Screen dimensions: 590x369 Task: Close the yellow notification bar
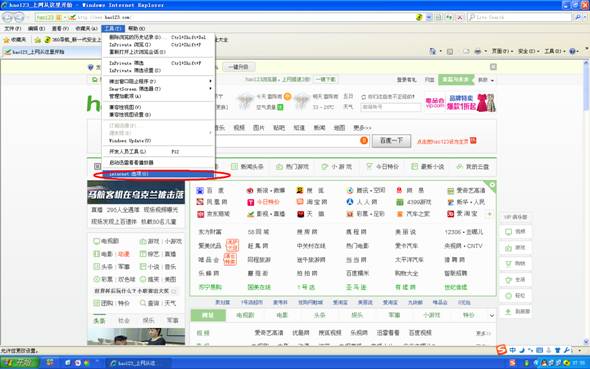[x=493, y=67]
